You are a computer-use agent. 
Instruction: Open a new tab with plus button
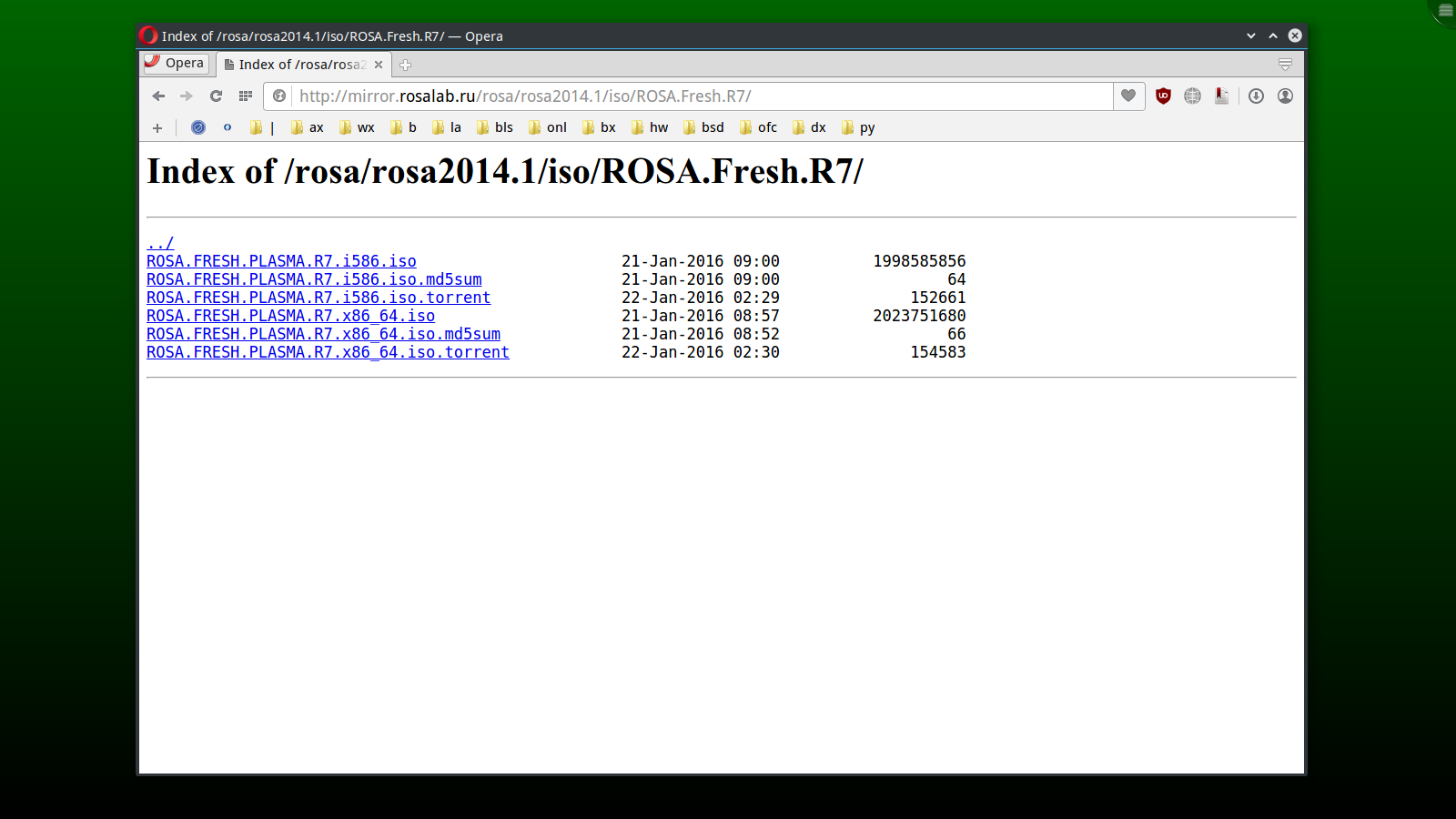[406, 65]
